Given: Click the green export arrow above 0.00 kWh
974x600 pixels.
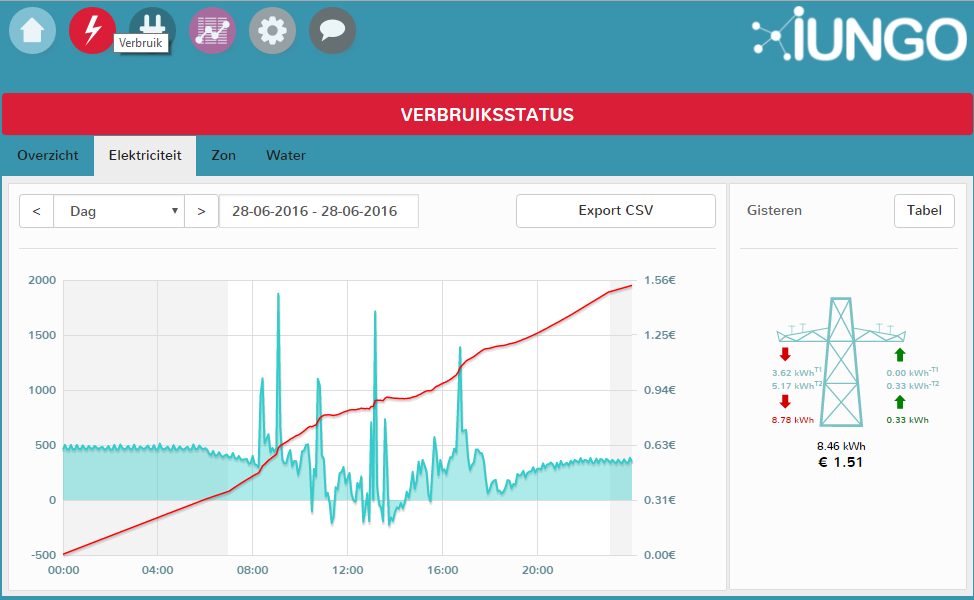Looking at the screenshot, I should [900, 355].
